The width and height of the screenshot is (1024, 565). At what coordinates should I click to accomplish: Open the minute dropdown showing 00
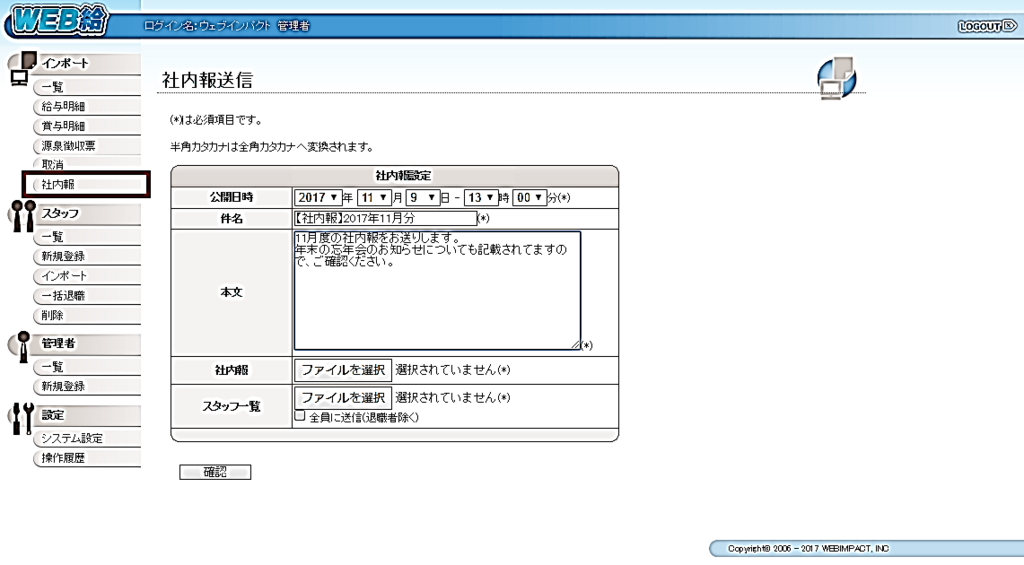(529, 197)
